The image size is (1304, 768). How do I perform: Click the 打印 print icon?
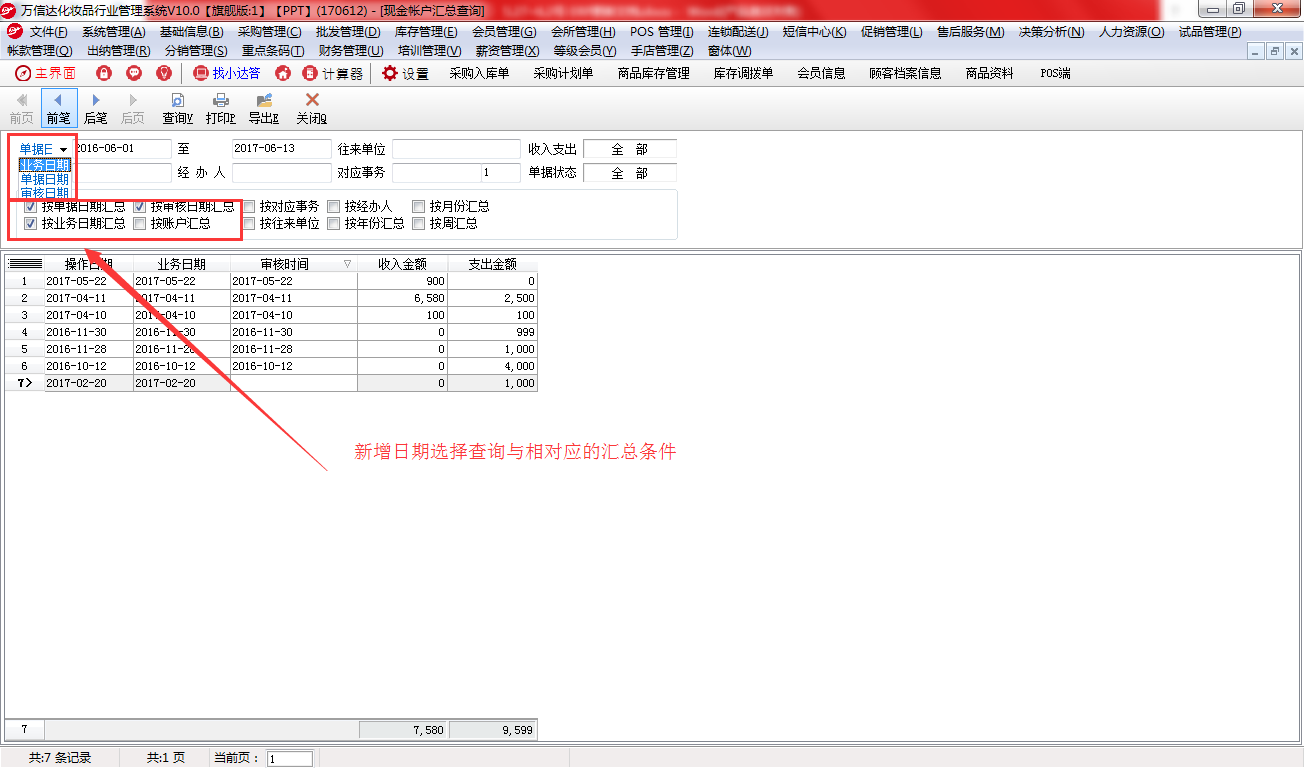(x=221, y=108)
